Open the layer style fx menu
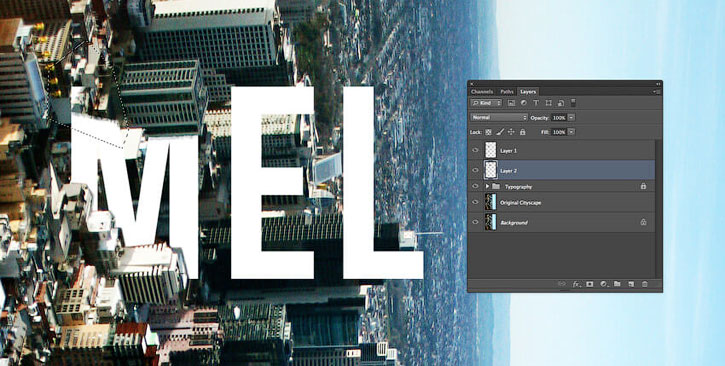This screenshot has height=366, width=725. click(576, 284)
